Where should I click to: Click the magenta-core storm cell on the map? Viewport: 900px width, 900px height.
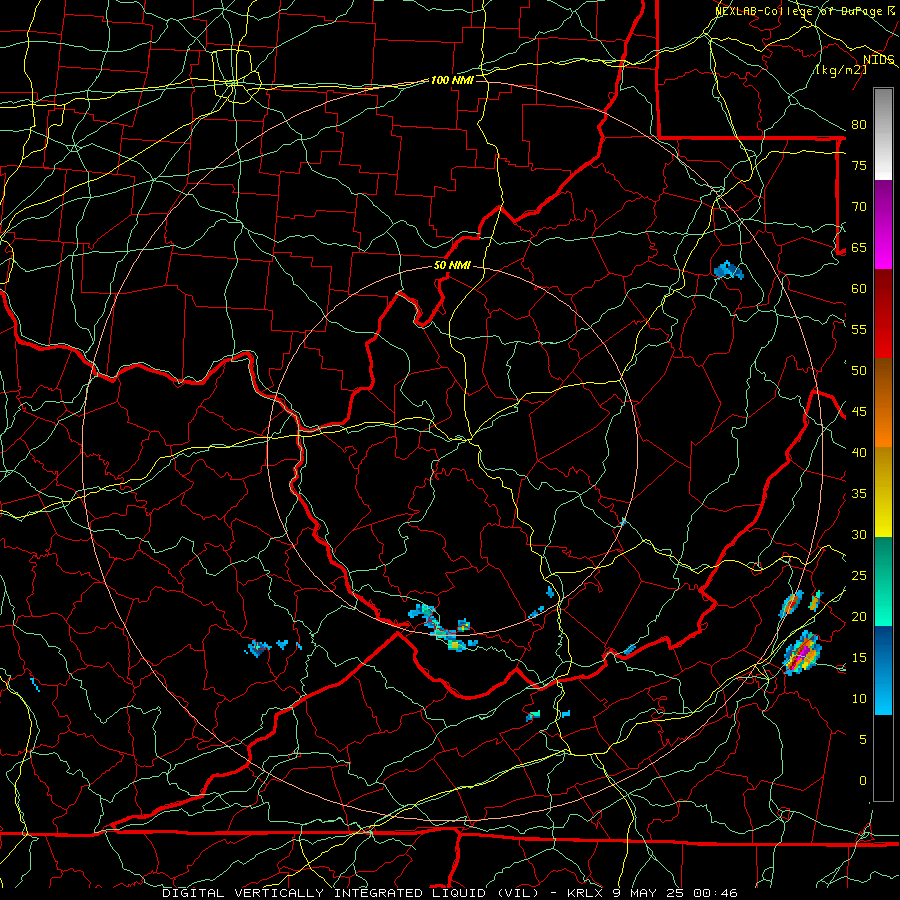click(803, 653)
